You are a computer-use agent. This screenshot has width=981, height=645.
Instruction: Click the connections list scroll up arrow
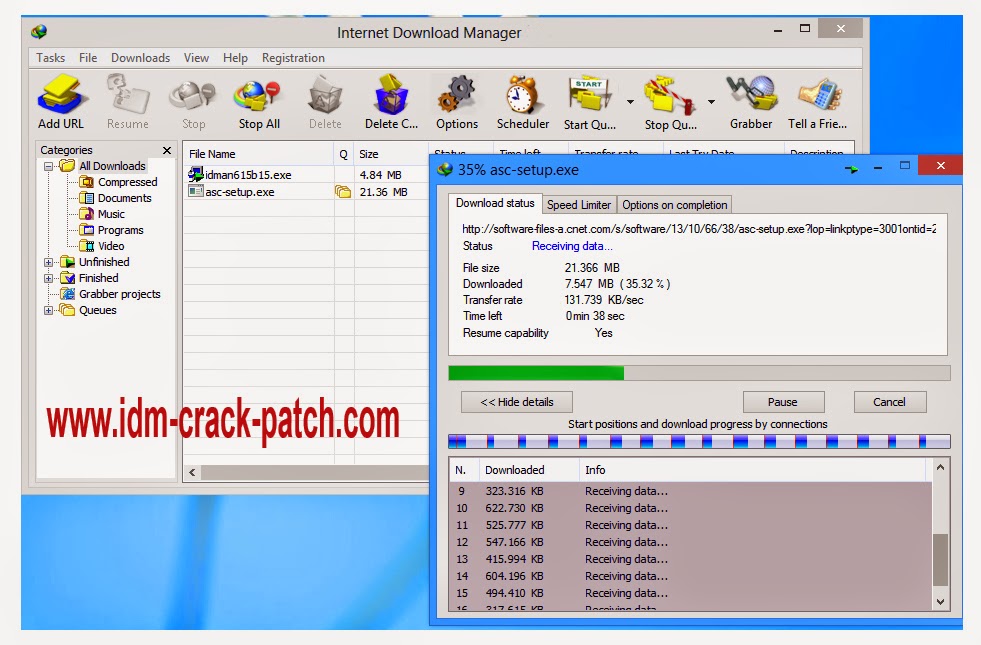[940, 467]
